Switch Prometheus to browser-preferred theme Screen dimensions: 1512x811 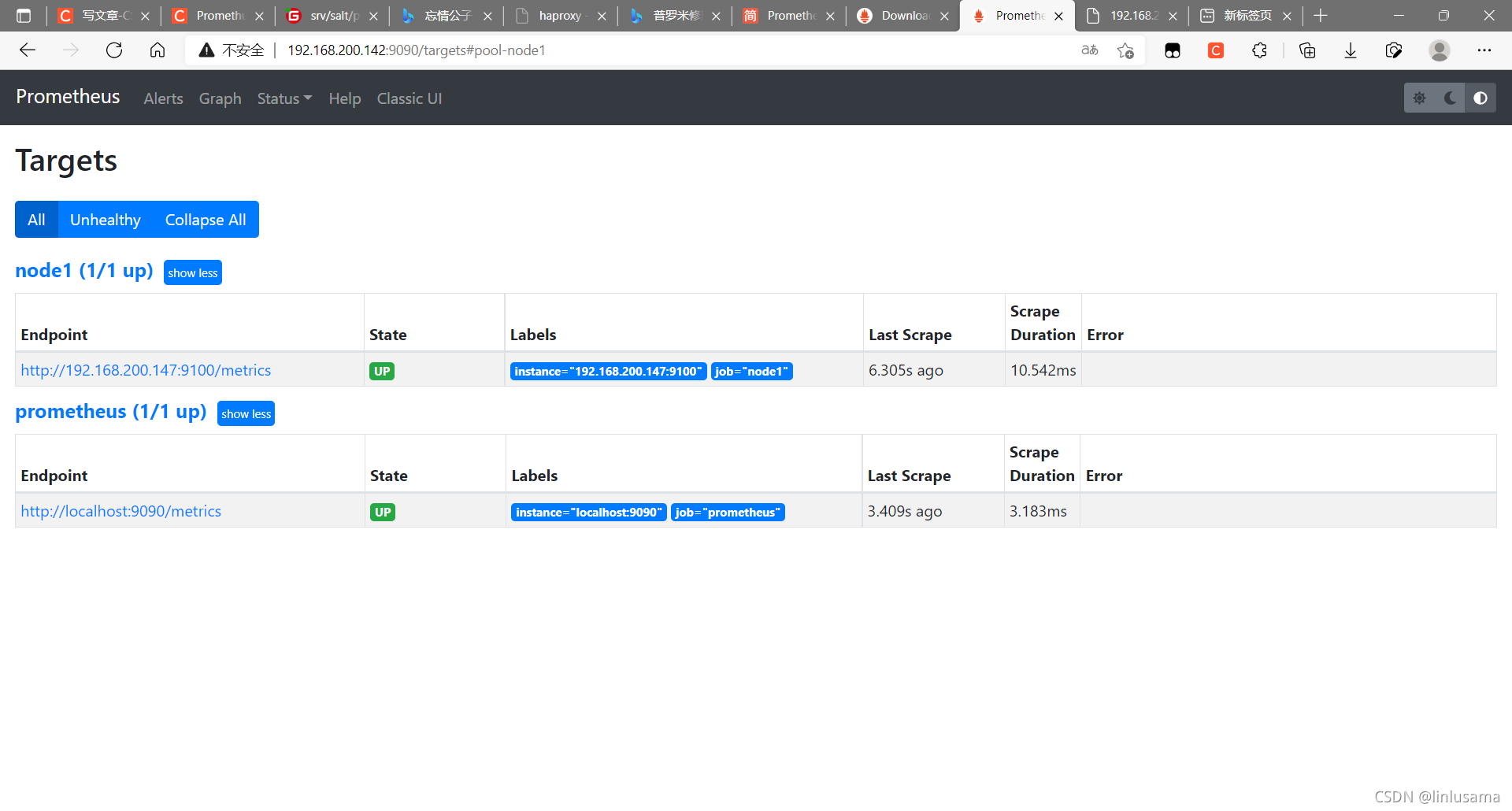click(1480, 98)
